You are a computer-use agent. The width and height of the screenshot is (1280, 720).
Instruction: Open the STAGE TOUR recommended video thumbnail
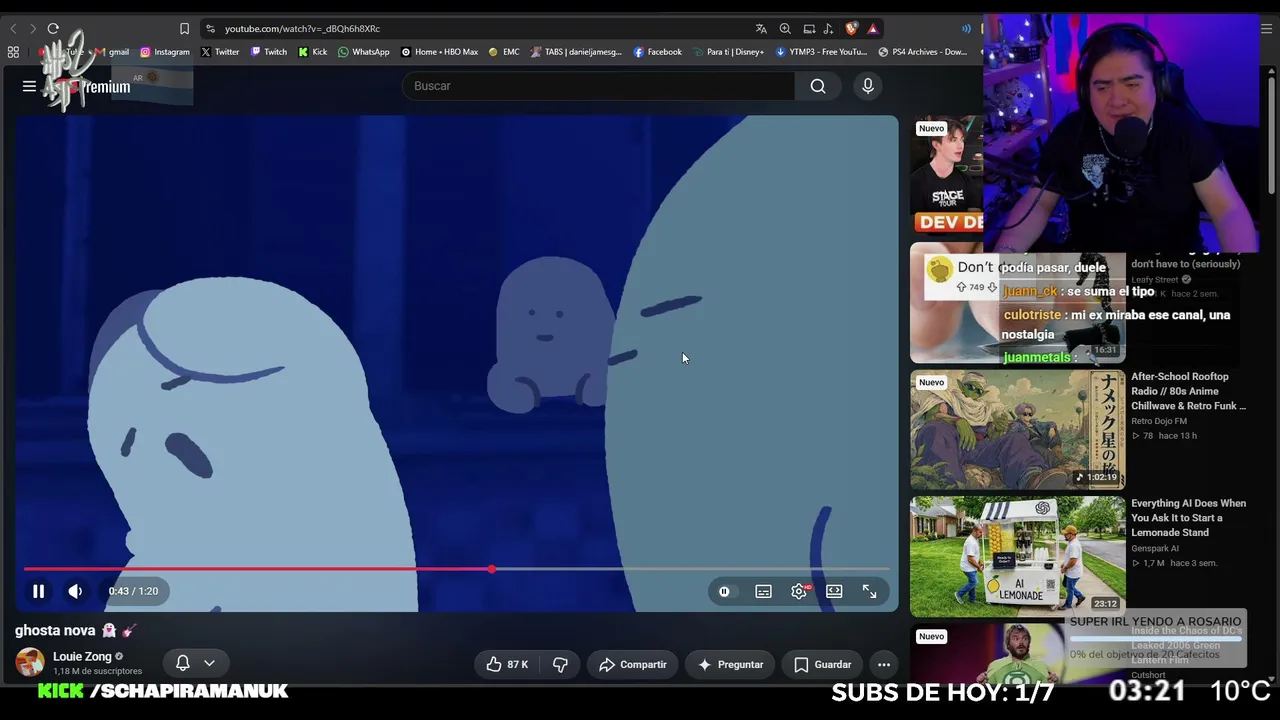pos(947,175)
